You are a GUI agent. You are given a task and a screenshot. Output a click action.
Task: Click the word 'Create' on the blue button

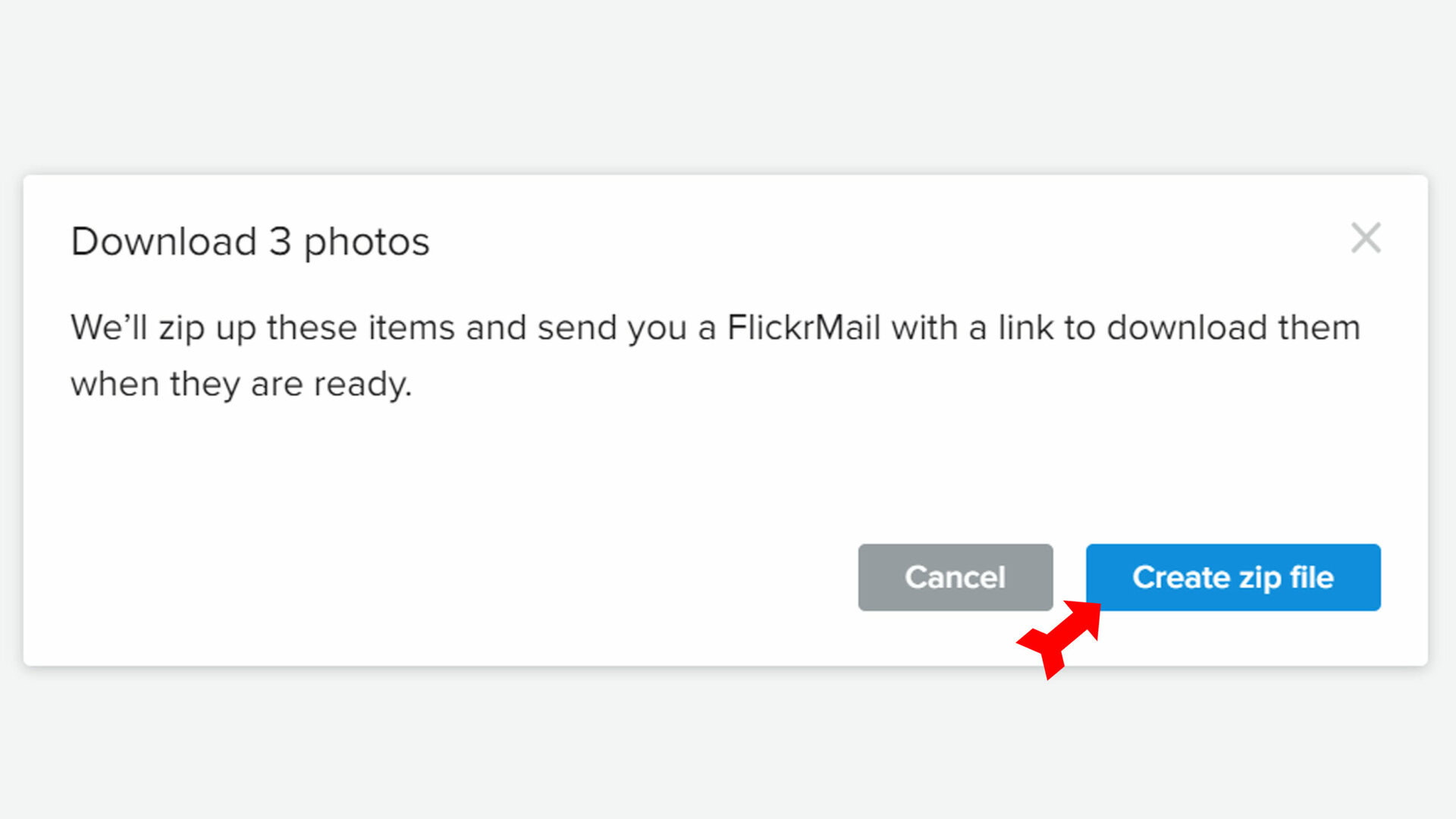click(x=1181, y=577)
